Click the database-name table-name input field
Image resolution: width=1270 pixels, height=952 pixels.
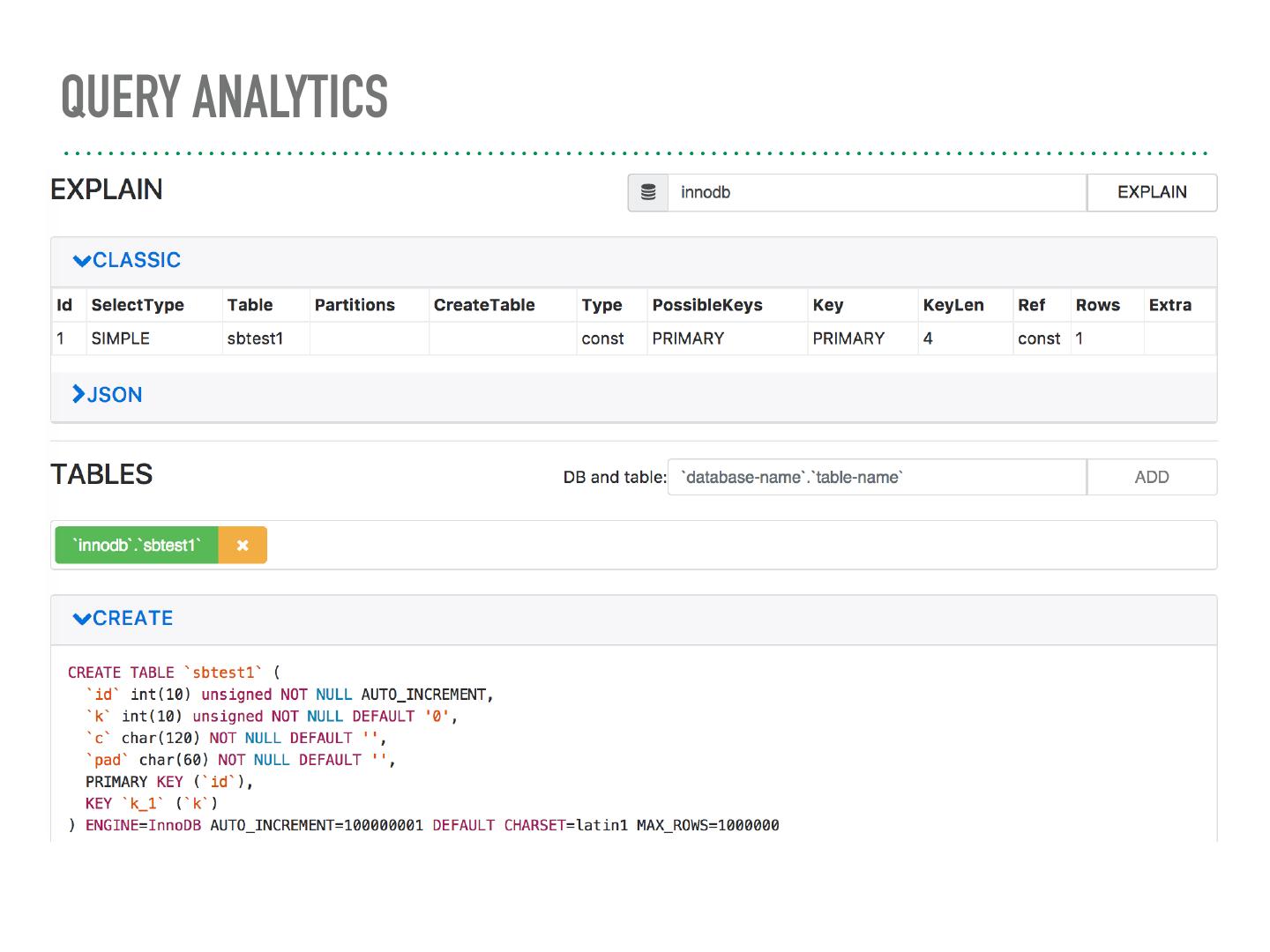[x=876, y=477]
